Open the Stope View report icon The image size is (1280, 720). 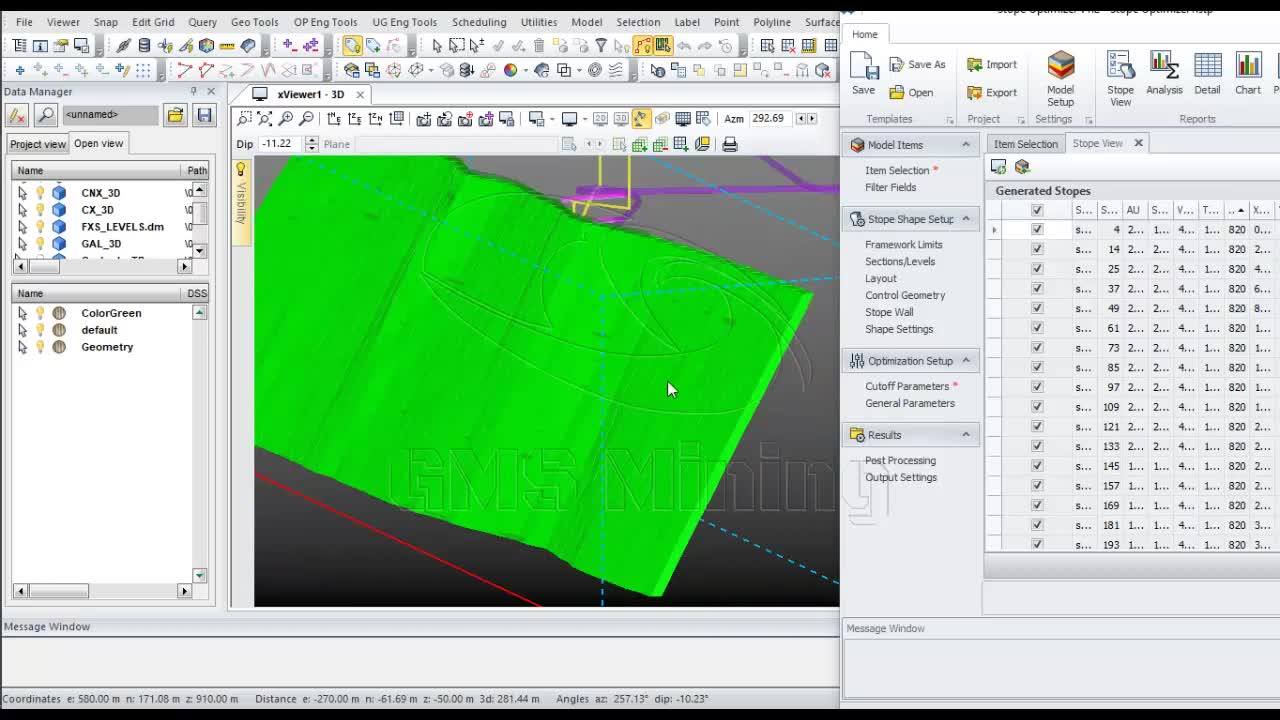click(x=1120, y=66)
